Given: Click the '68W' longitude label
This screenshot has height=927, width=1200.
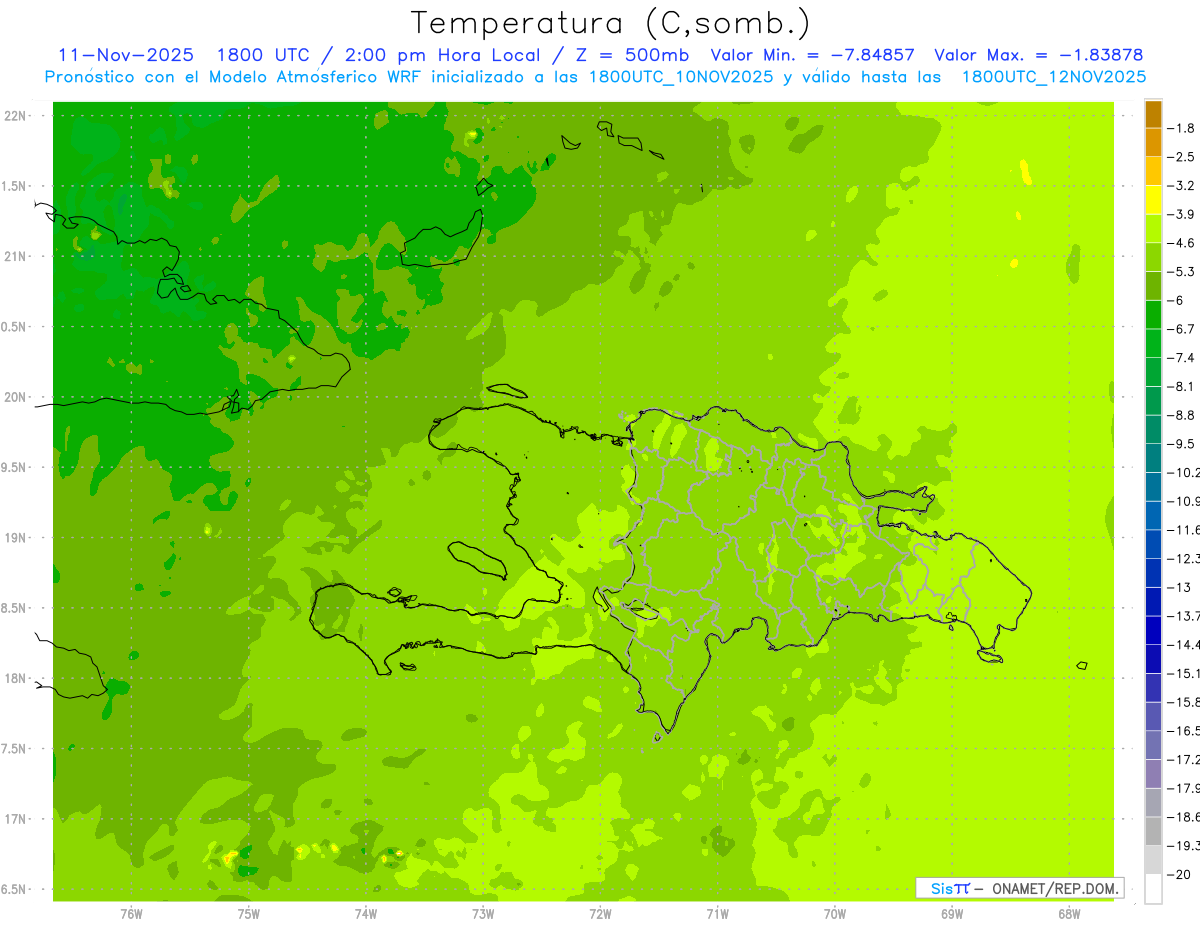Looking at the screenshot, I should pos(1068,913).
